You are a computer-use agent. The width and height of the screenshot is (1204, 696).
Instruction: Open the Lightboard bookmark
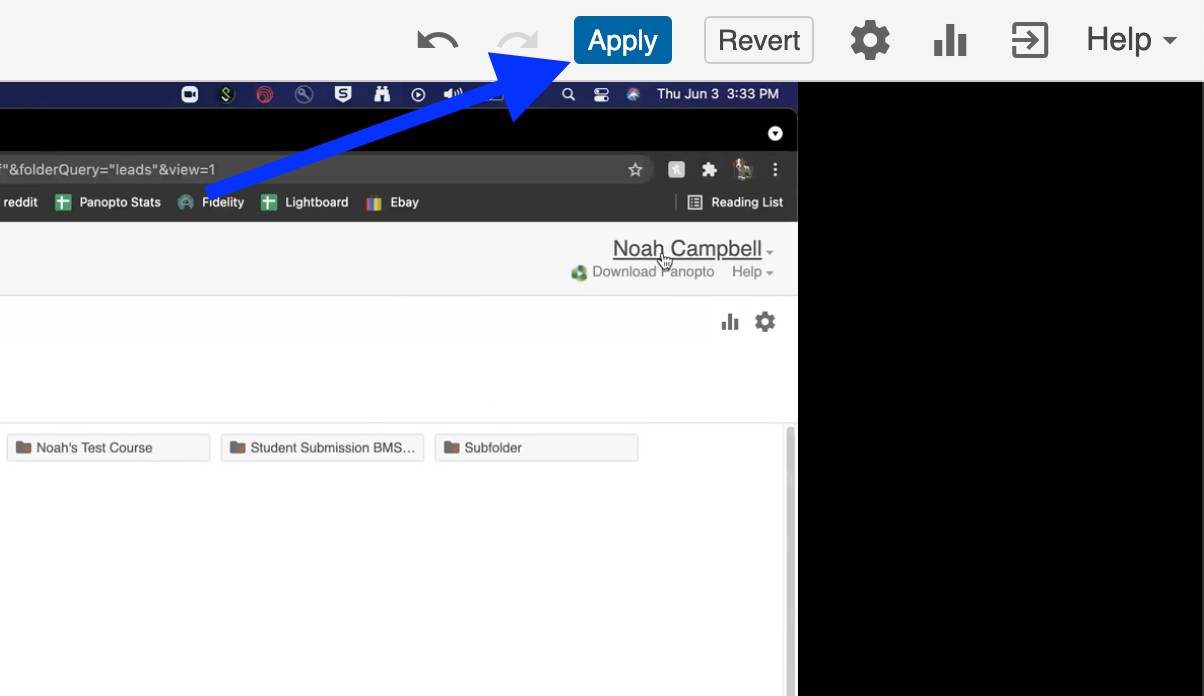click(x=305, y=202)
